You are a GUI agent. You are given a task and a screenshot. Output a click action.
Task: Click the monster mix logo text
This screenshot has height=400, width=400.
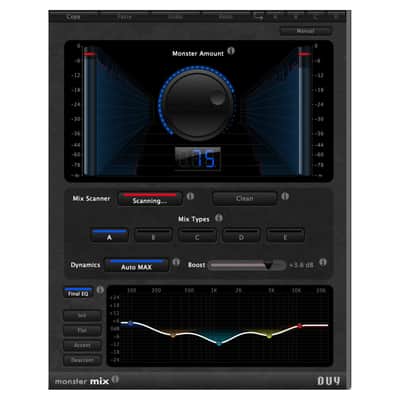(82, 381)
